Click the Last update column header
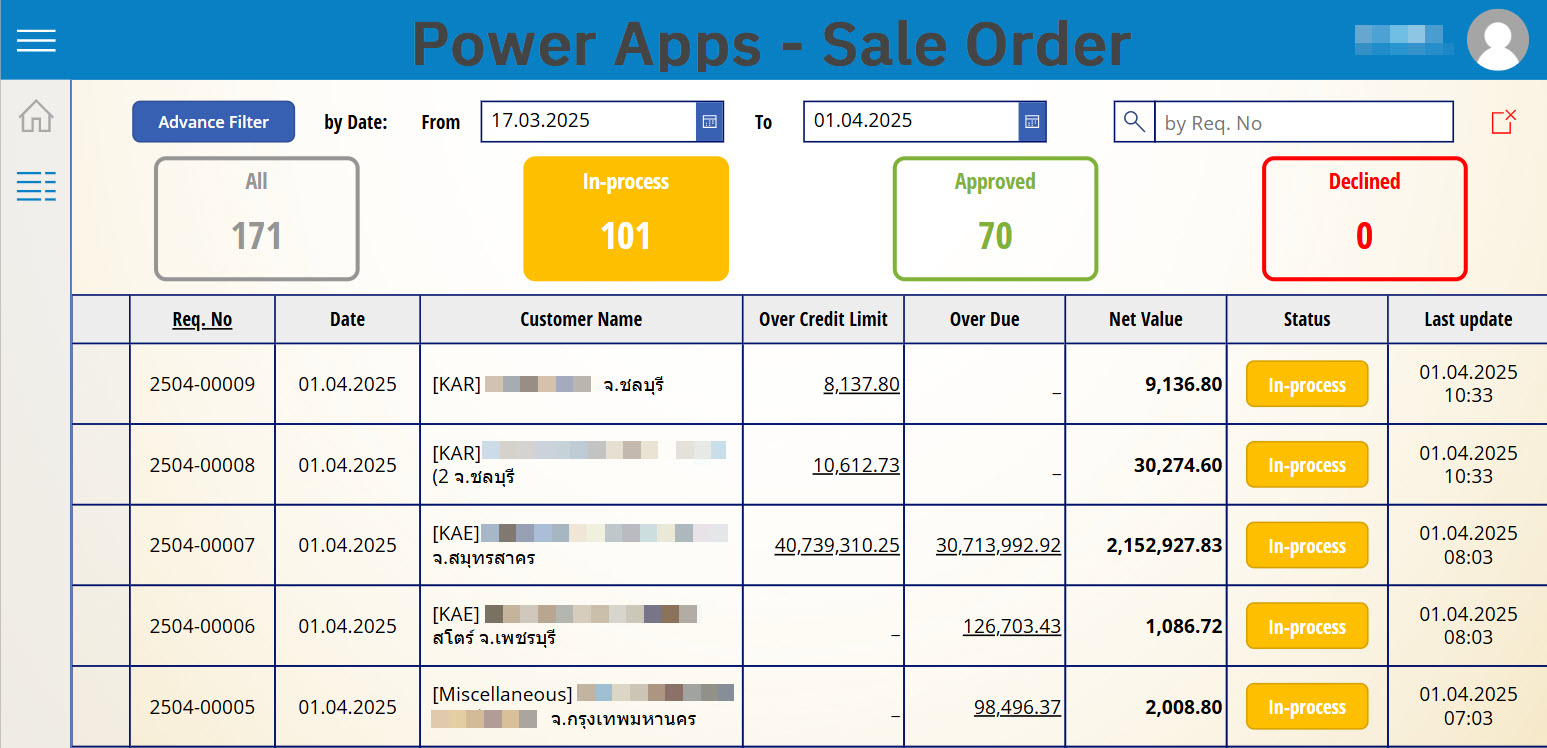 pos(1468,320)
